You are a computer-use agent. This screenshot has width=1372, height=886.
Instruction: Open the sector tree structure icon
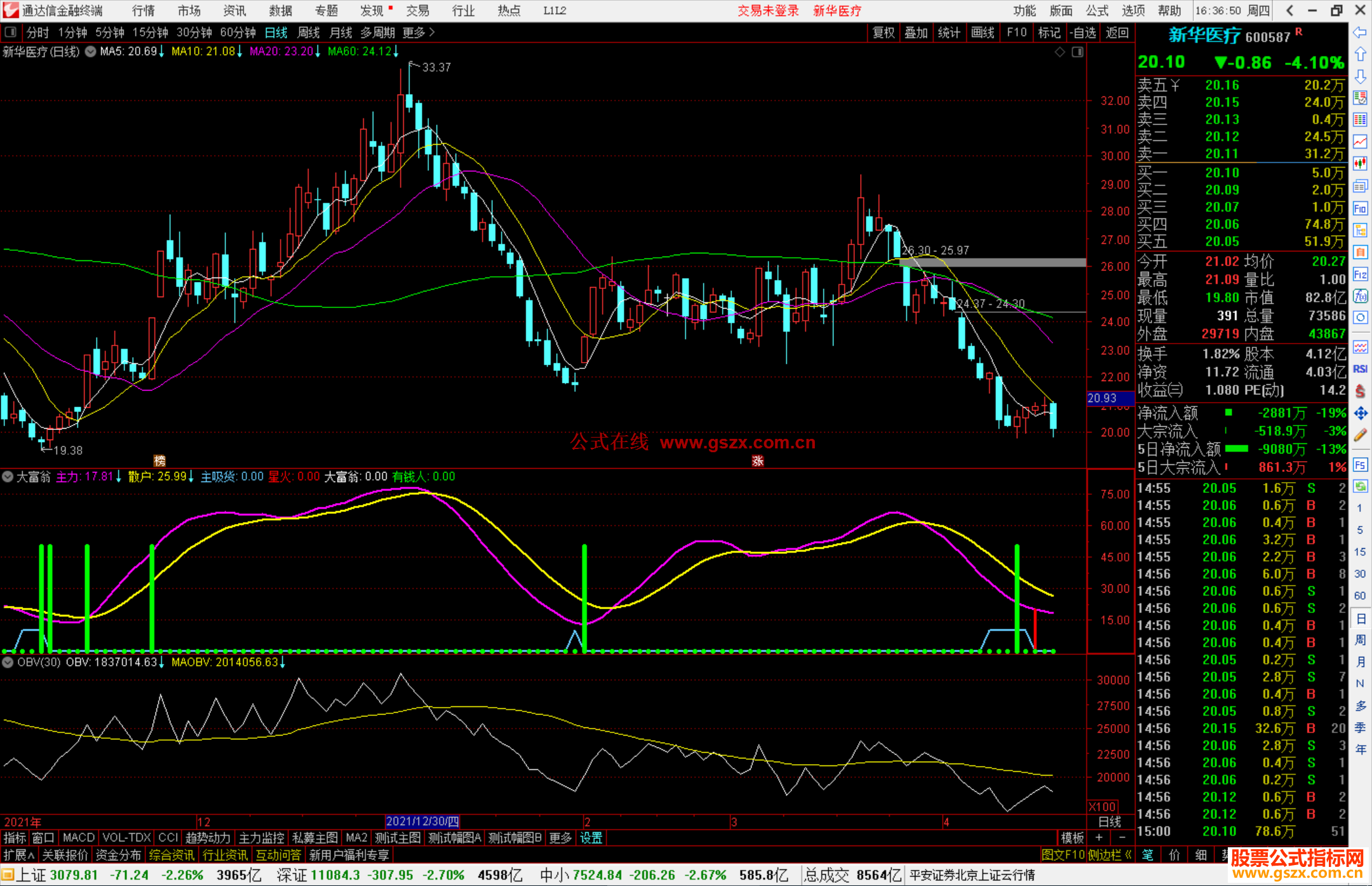[1360, 231]
